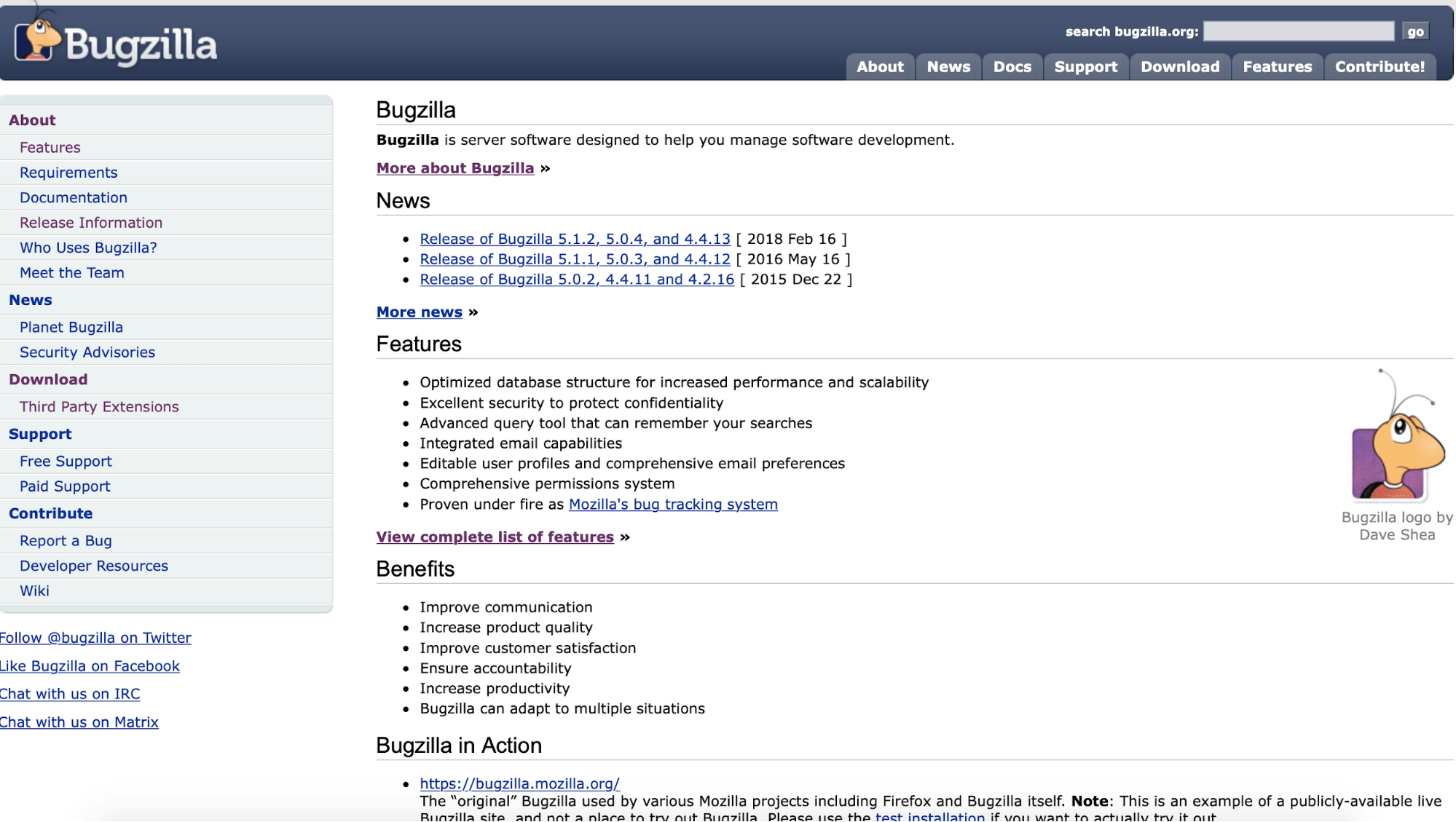
Task: Click Report a Bug in sidebar
Action: click(x=66, y=541)
